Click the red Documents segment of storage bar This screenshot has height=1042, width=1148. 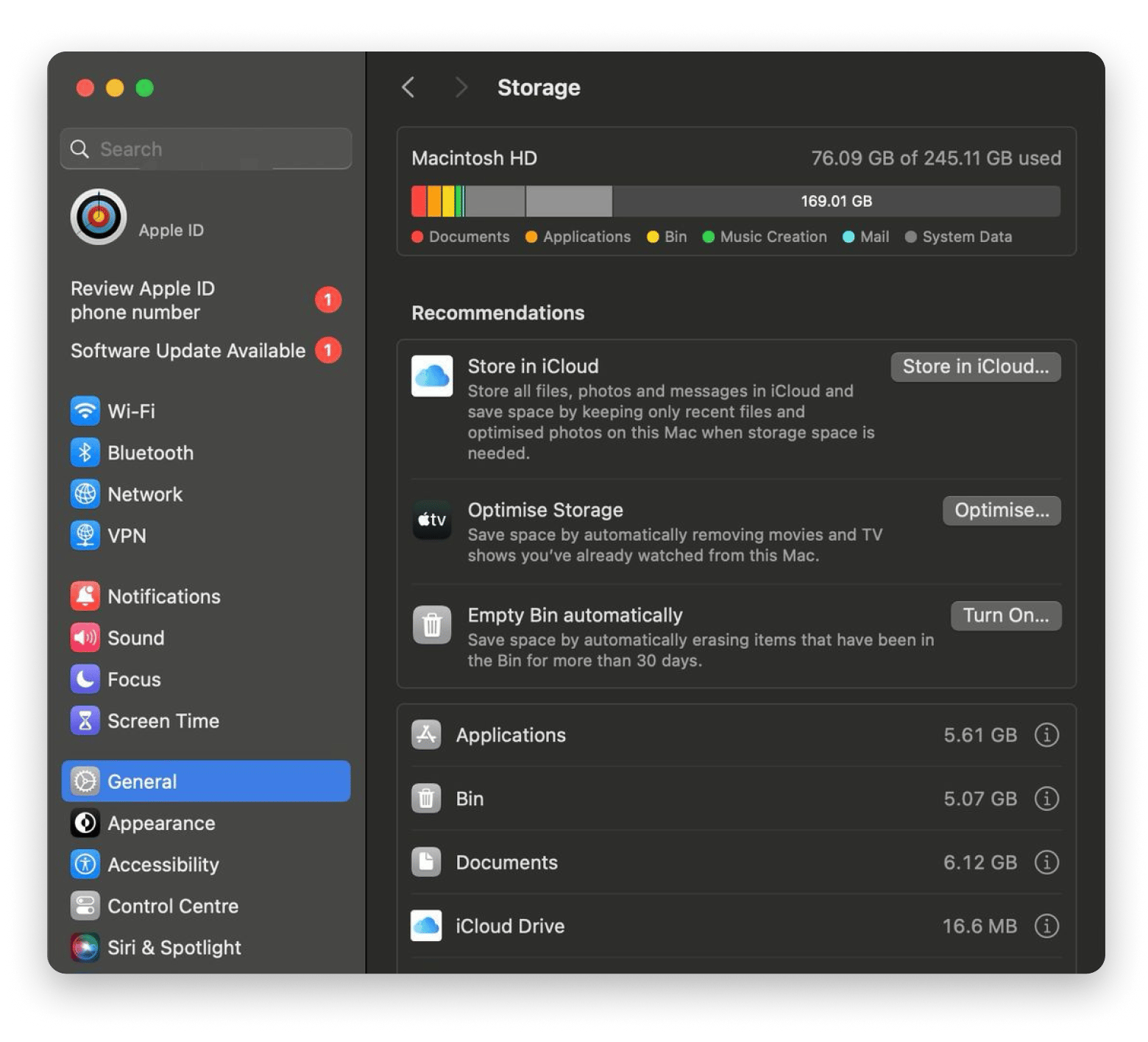(x=419, y=201)
